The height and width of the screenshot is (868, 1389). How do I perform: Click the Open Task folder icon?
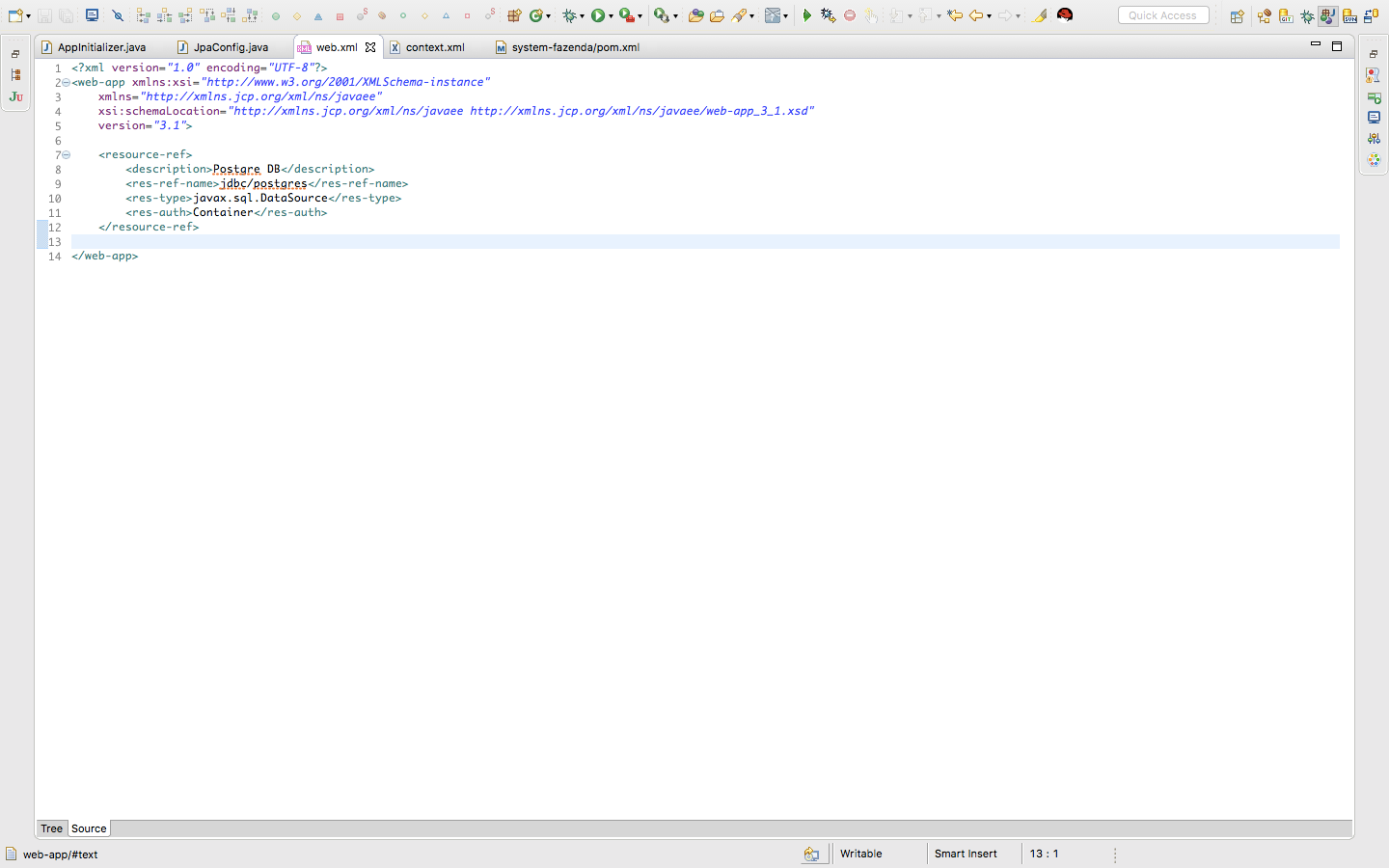pyautogui.click(x=717, y=15)
